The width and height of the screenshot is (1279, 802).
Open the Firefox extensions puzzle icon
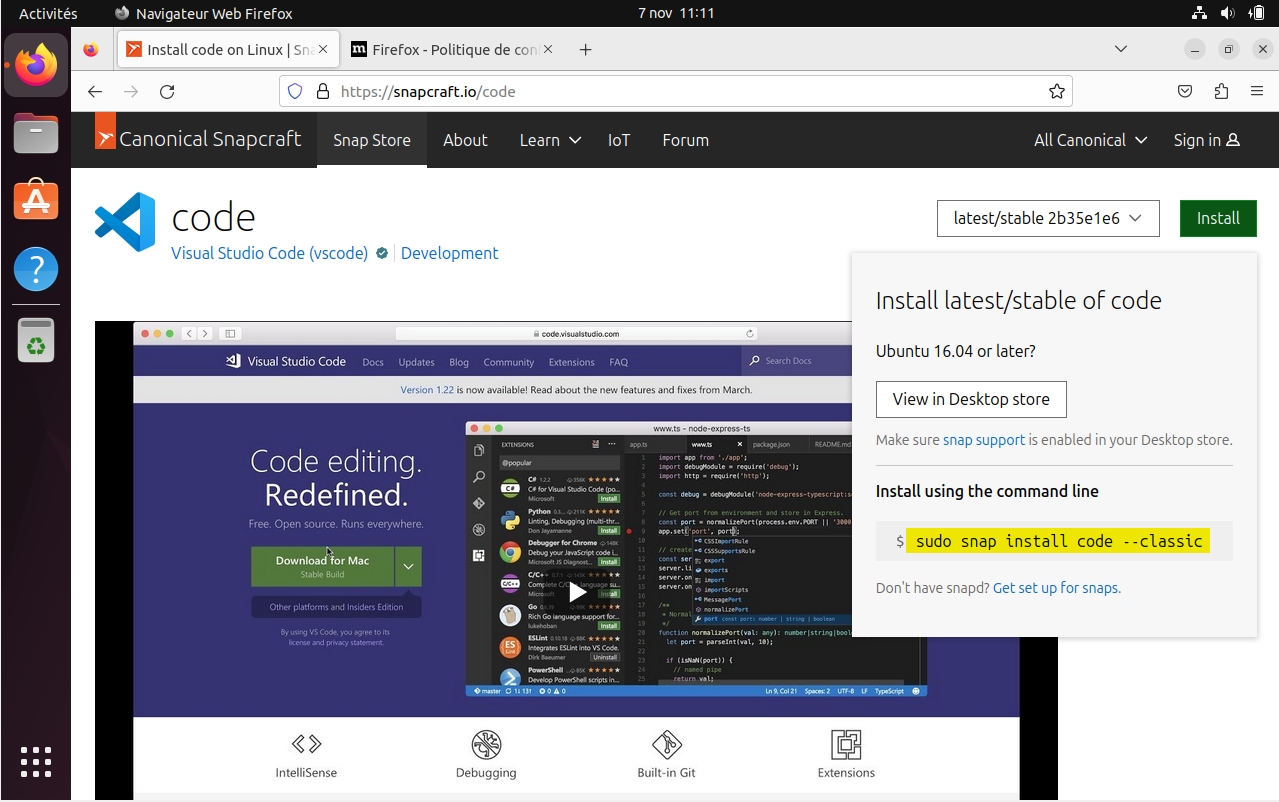1221,91
